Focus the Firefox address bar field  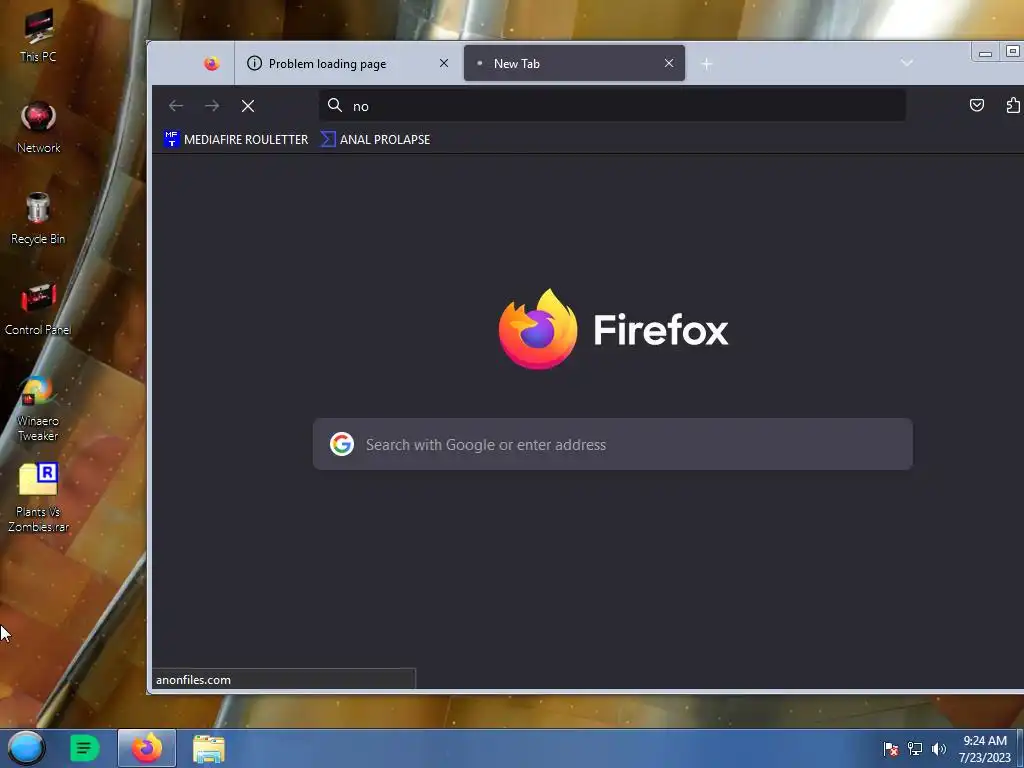coord(613,106)
